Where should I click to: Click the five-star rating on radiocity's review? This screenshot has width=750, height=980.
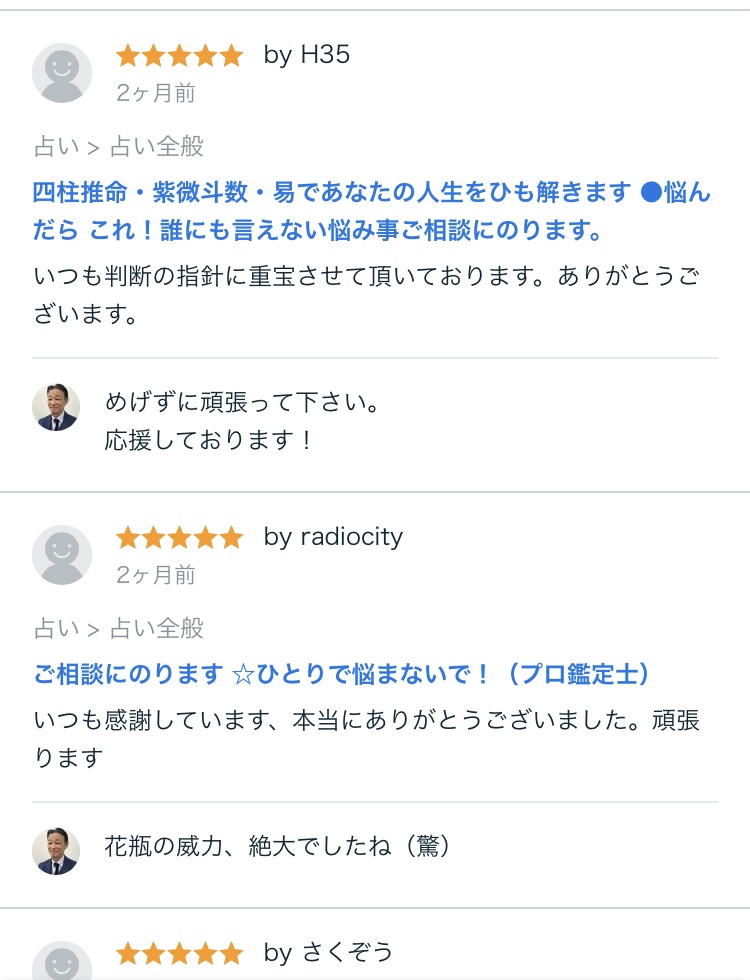(179, 537)
